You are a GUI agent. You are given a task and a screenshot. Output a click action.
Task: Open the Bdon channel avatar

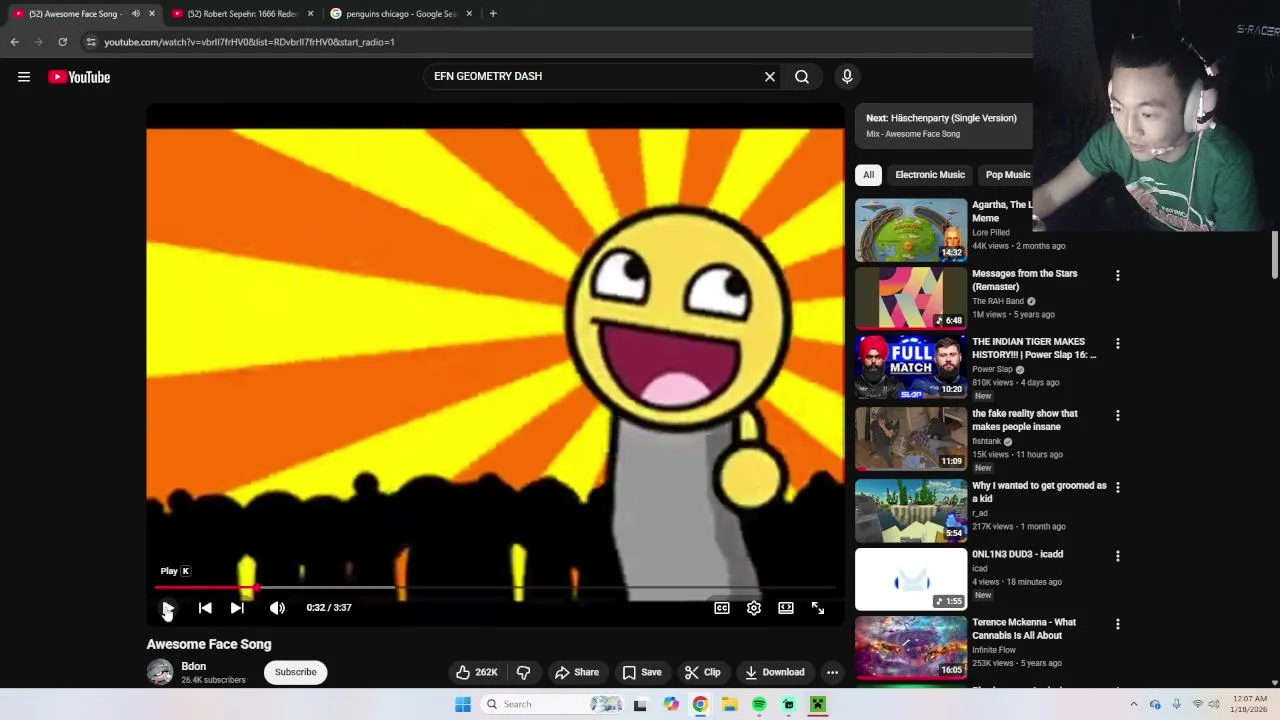160,672
